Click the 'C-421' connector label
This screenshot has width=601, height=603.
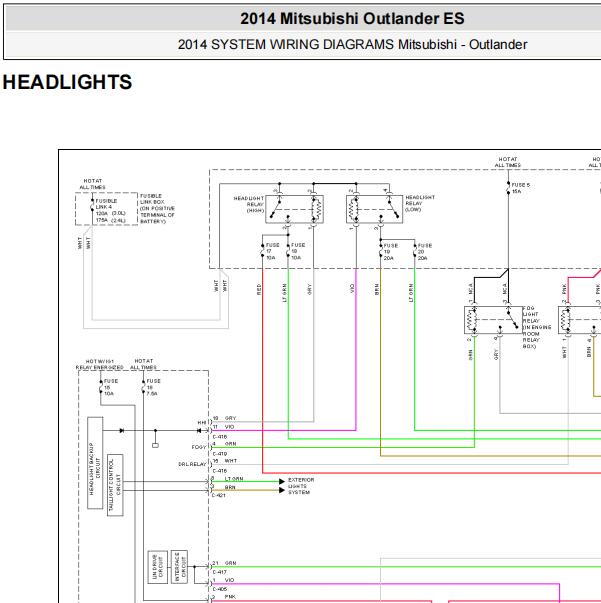pyautogui.click(x=219, y=495)
